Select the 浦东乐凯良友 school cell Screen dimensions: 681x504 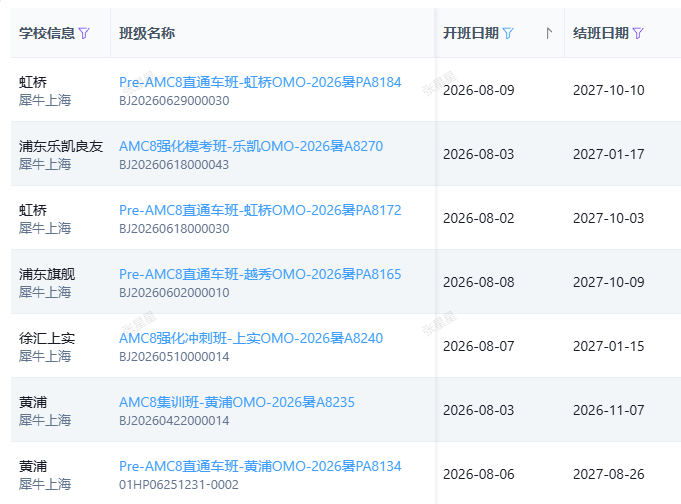tap(61, 146)
